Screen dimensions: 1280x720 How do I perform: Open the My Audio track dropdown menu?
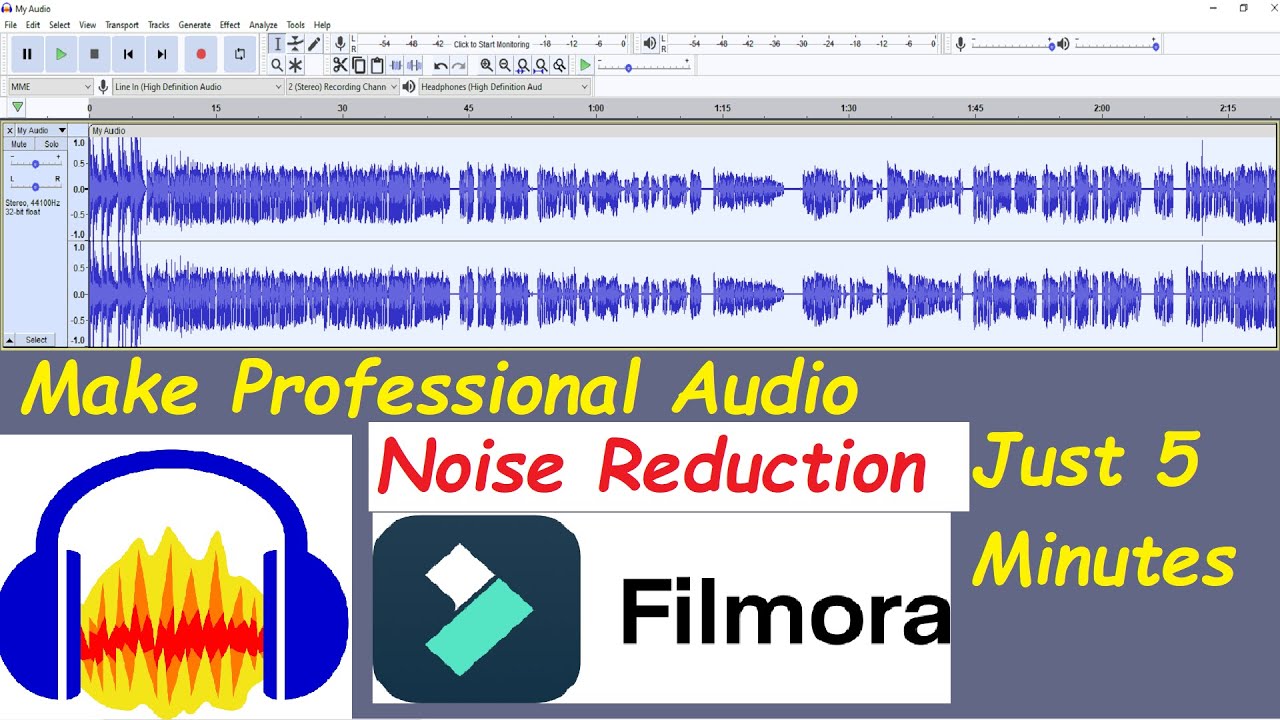point(41,130)
